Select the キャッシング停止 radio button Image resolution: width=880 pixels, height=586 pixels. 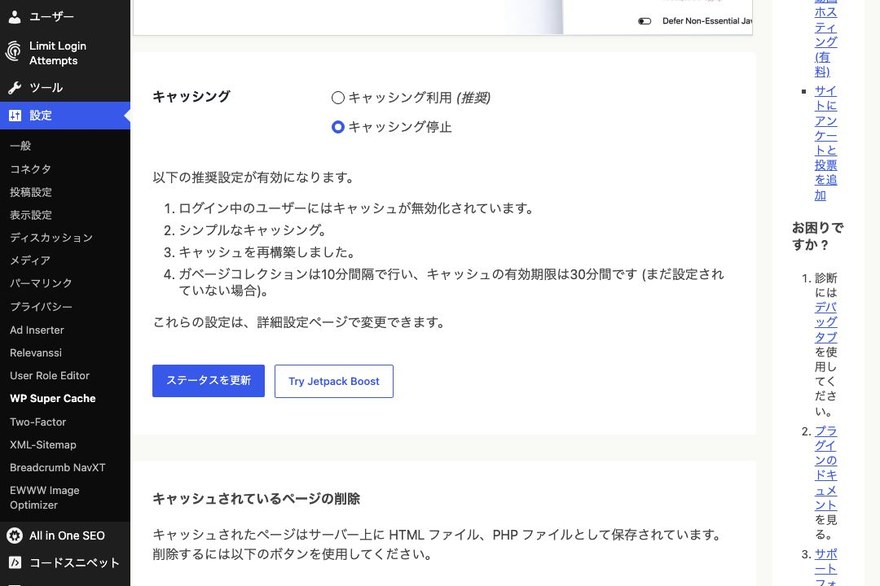tap(338, 127)
